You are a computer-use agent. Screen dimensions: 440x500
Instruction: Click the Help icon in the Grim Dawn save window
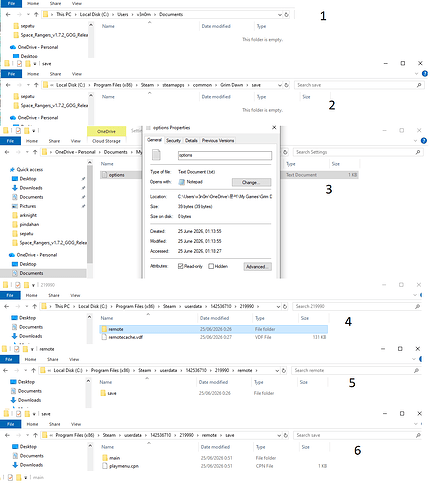(x=425, y=74)
